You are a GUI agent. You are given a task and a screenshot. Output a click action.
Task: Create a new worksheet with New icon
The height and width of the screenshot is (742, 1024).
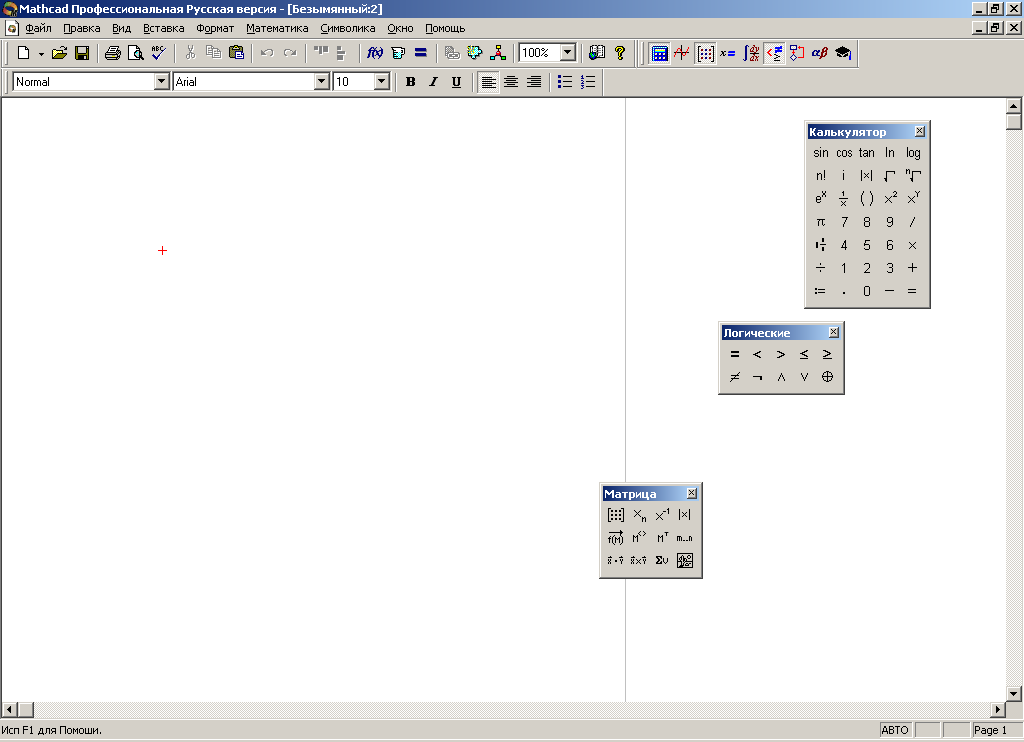[24, 53]
